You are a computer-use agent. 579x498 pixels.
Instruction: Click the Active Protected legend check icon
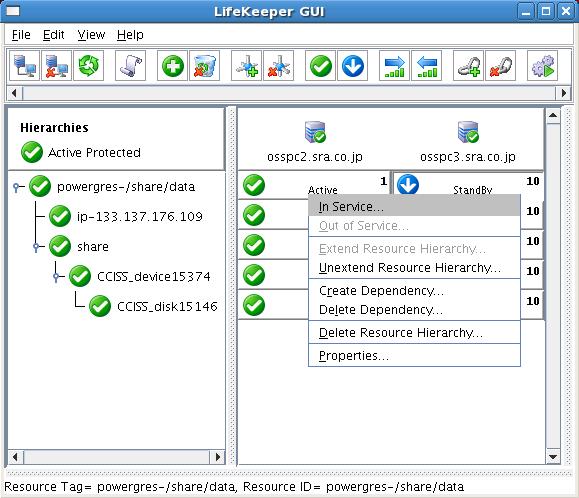pos(32,152)
